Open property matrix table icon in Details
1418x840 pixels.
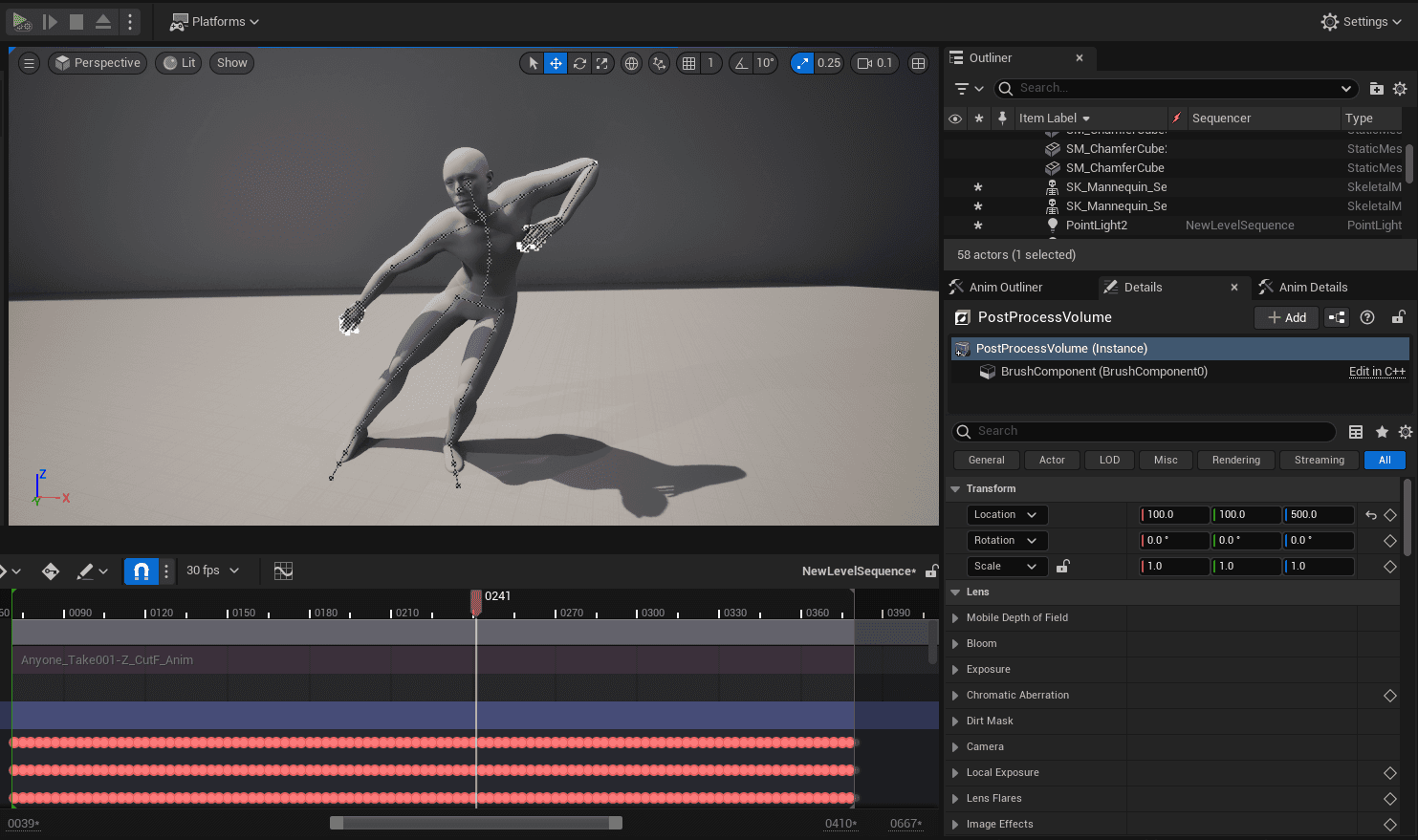click(x=1355, y=432)
